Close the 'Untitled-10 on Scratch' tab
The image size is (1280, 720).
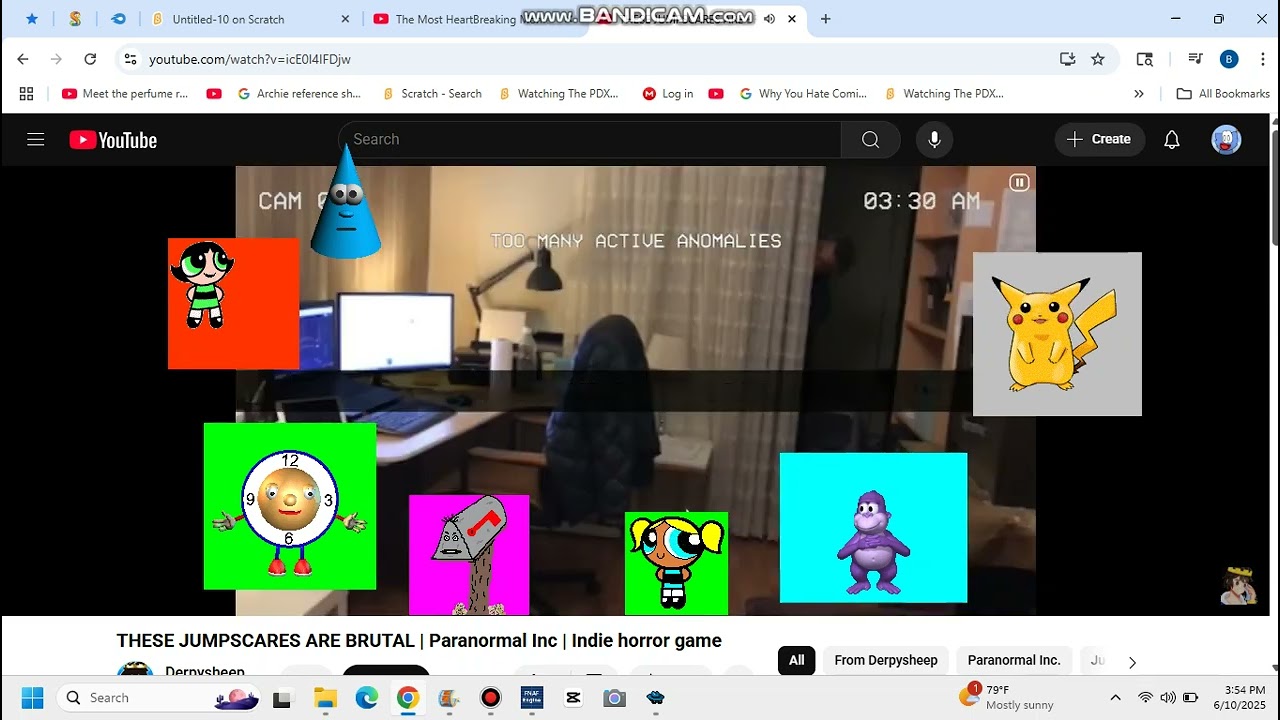(x=346, y=19)
